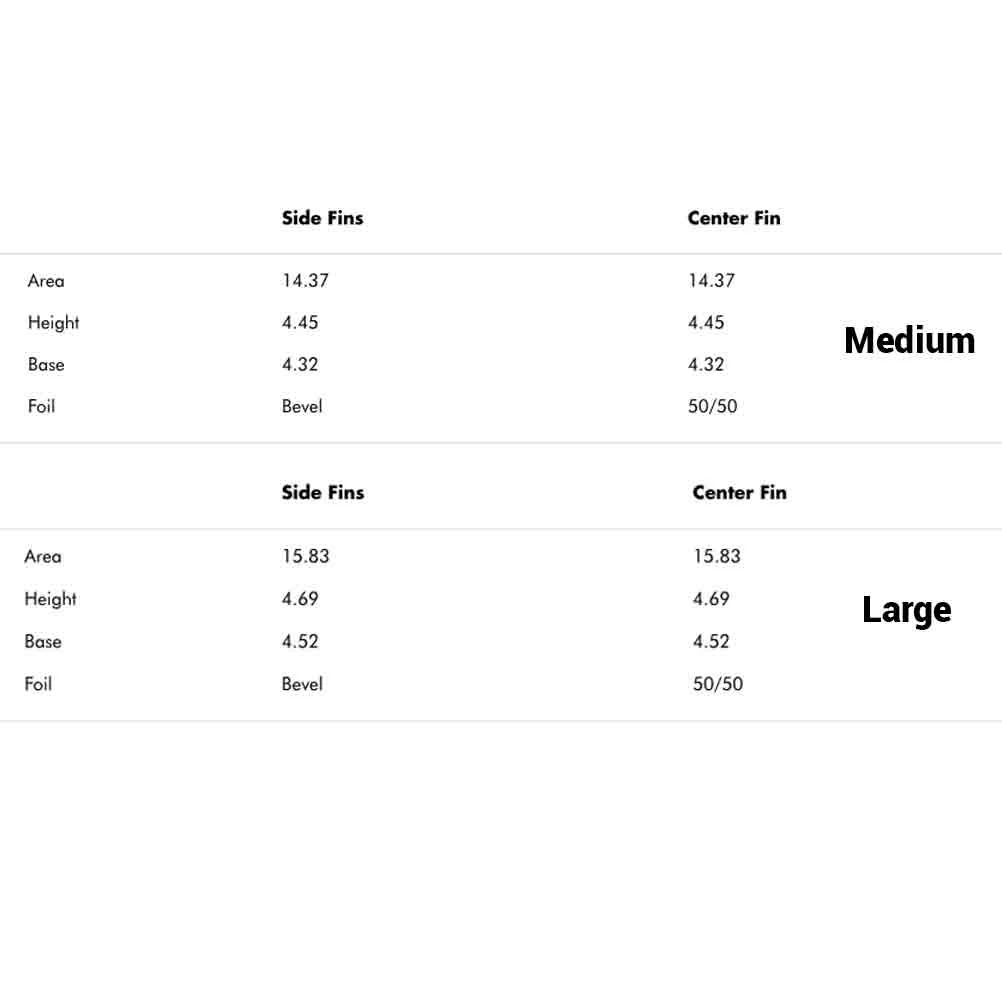The width and height of the screenshot is (1002, 1002).
Task: Click Side Fins base value 4.32
Action: coord(300,365)
